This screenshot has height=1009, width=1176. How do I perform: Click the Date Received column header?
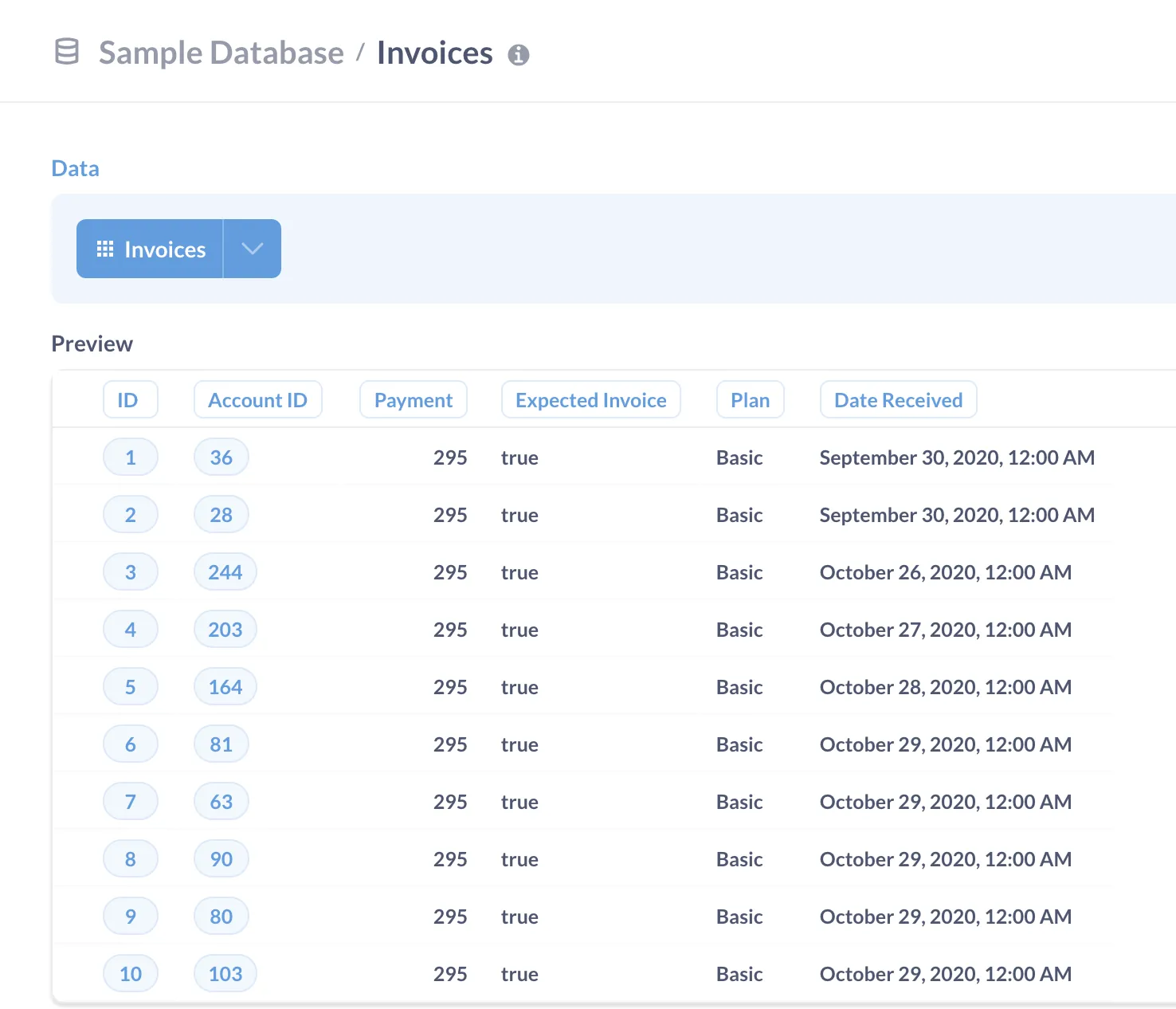pos(898,399)
